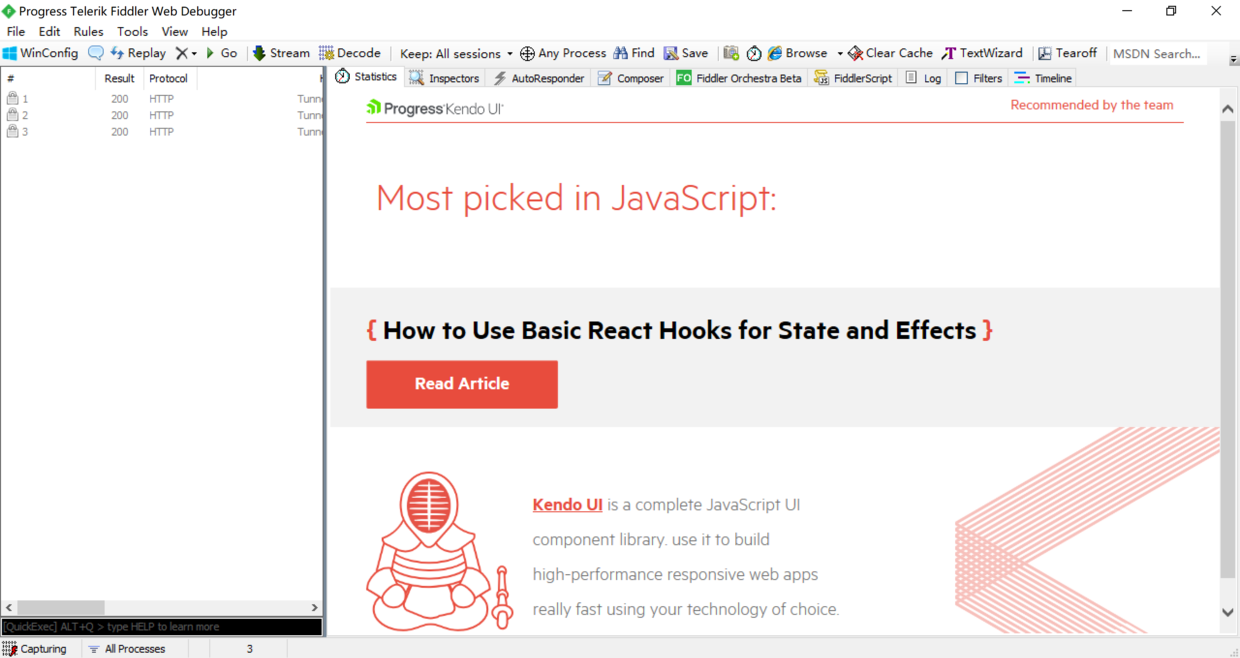This screenshot has height=658, width=1240.
Task: Open the Help menu
Action: coord(215,32)
